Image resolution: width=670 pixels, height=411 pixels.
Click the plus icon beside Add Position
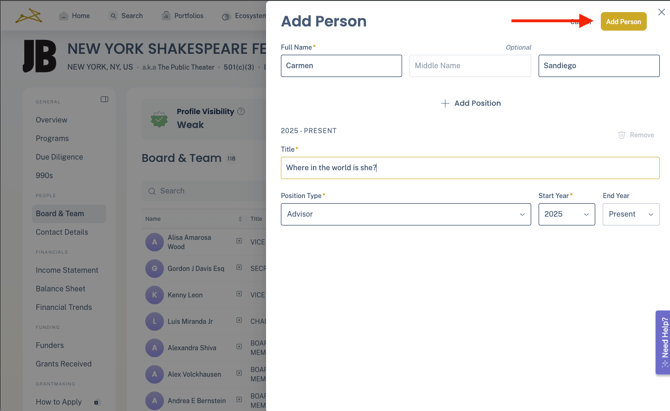(x=445, y=104)
